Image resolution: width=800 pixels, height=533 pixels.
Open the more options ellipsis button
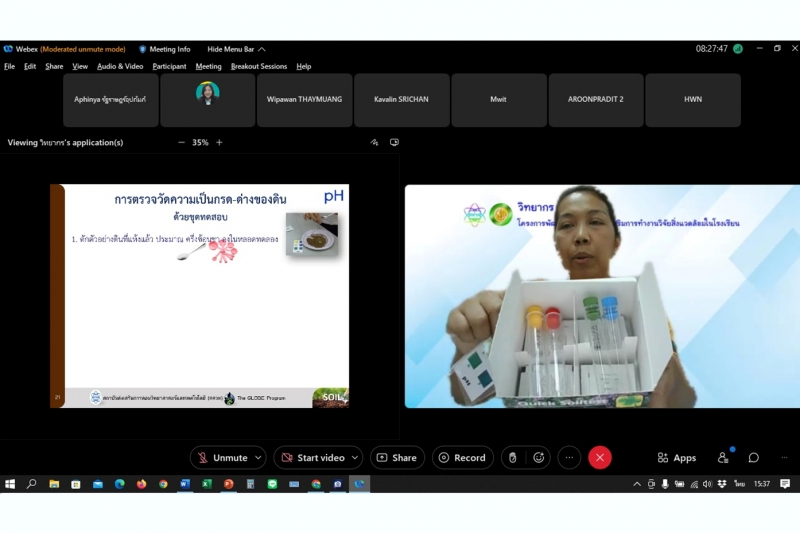click(569, 458)
